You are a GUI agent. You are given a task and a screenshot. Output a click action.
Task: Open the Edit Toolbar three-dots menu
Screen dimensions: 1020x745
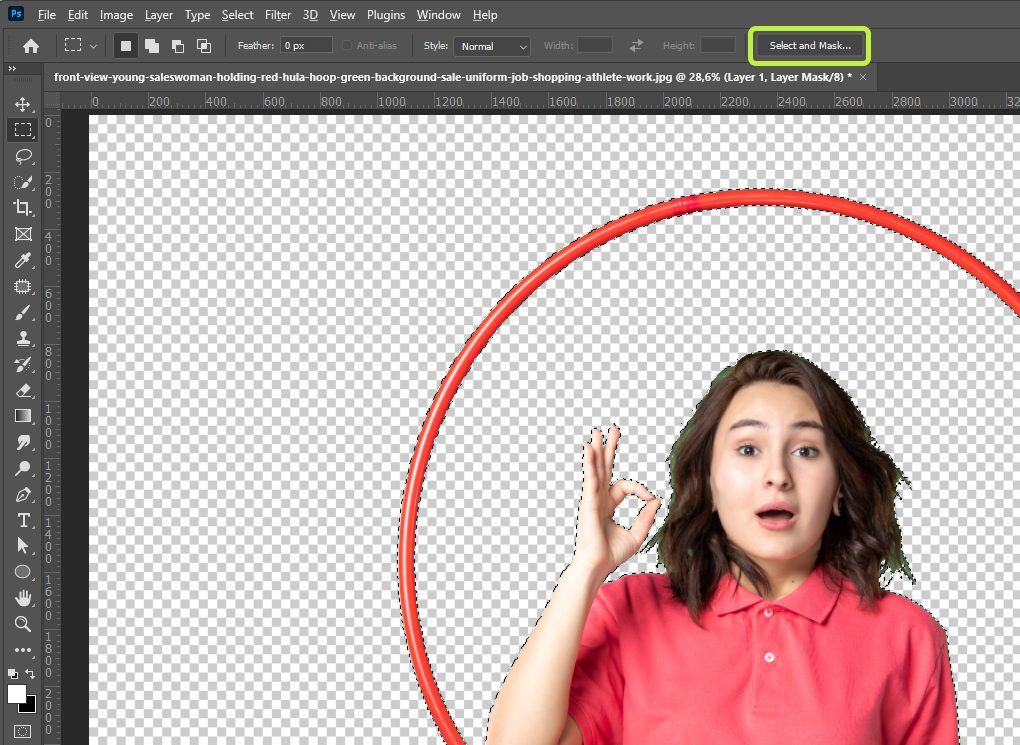coord(23,649)
